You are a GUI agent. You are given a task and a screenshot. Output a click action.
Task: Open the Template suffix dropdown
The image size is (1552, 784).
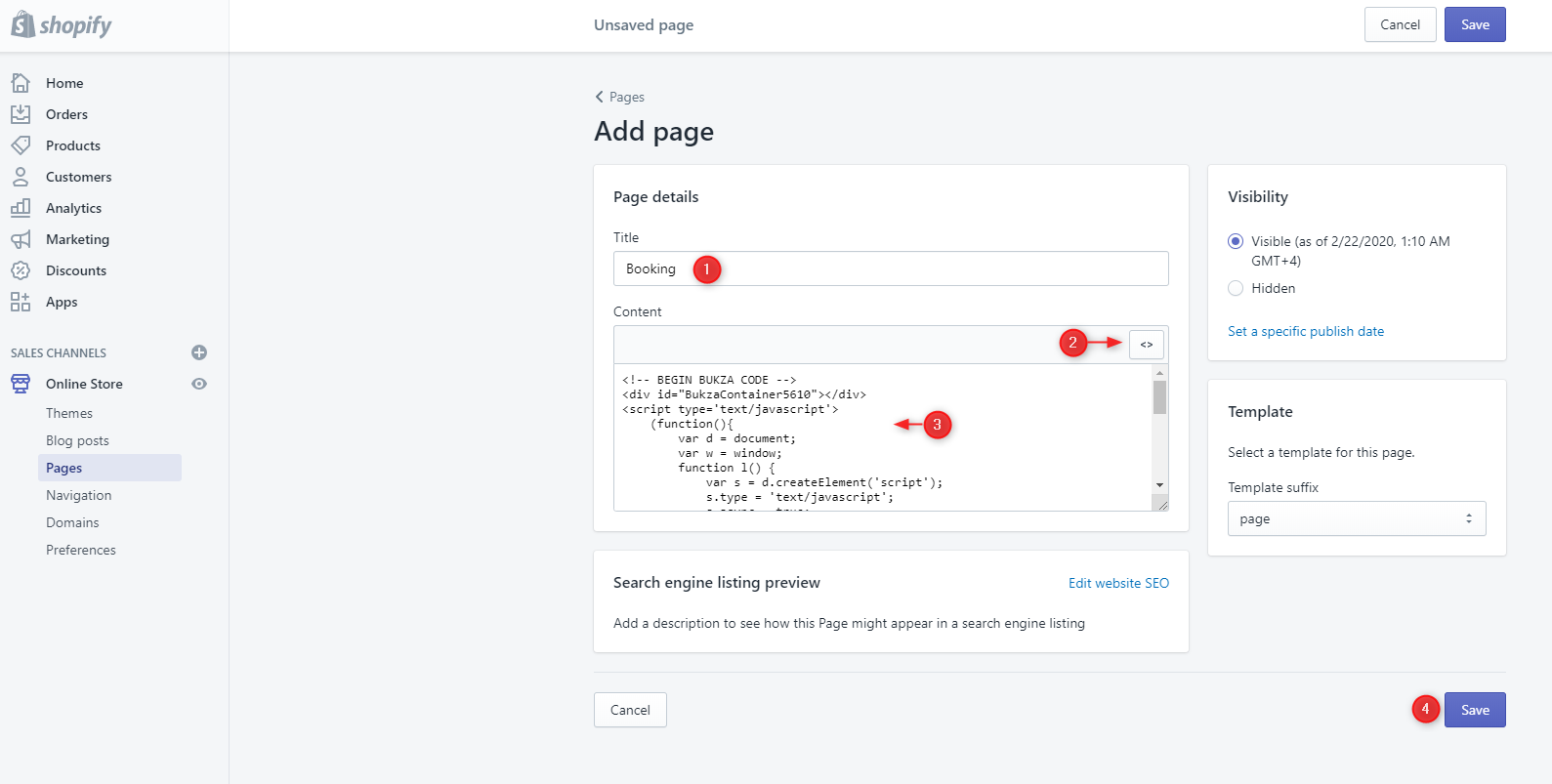coord(1356,518)
